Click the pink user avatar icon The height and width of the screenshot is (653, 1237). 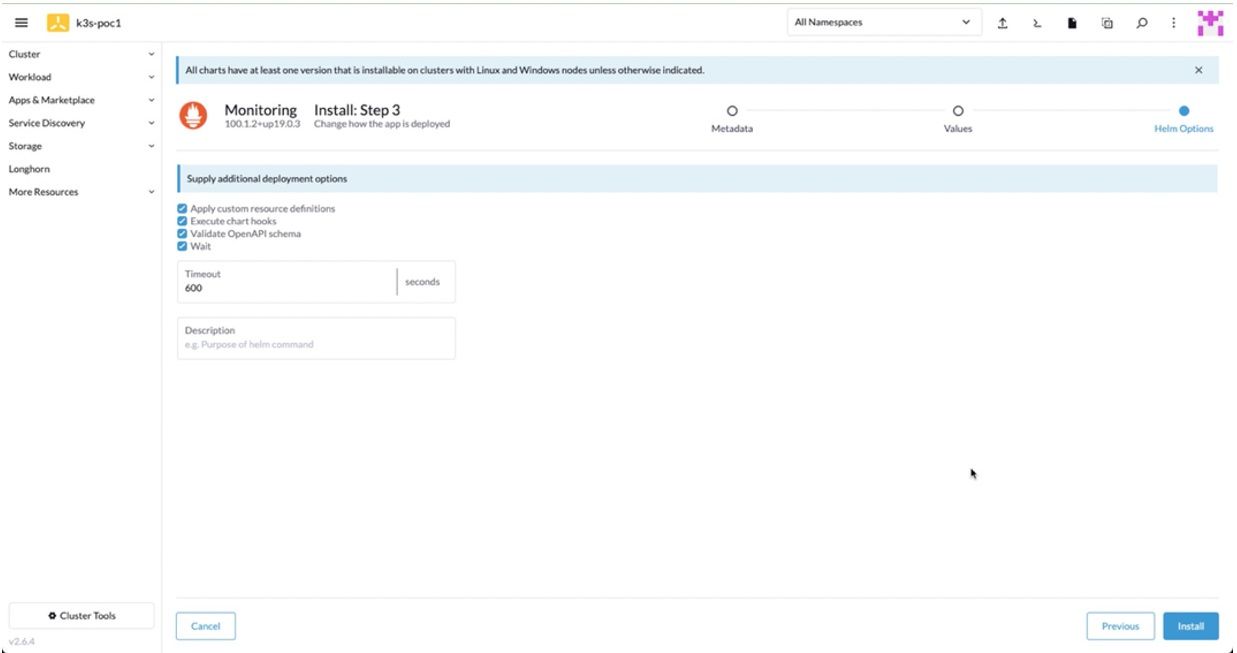click(x=1210, y=23)
